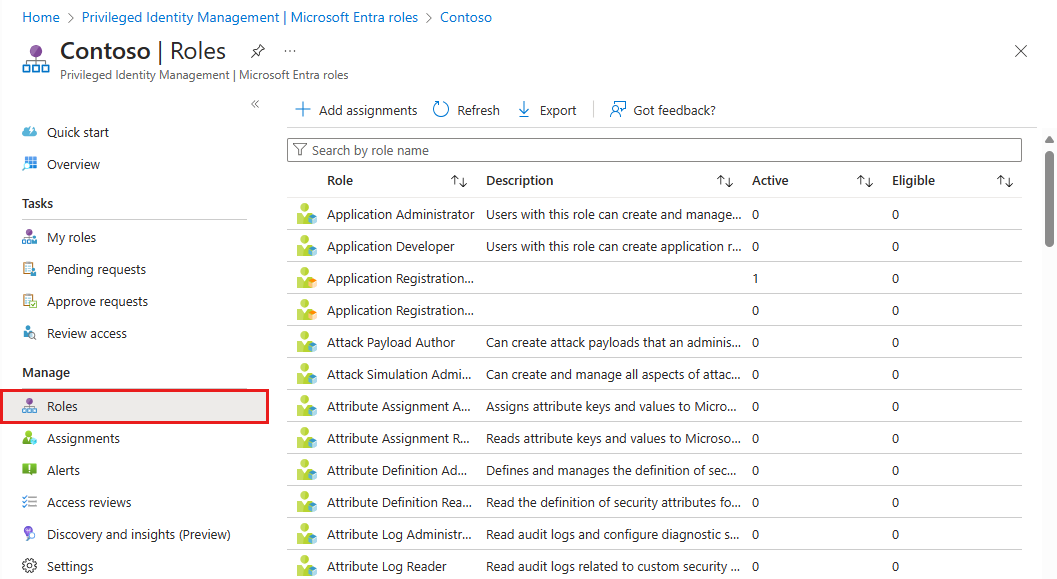Open My roles in the Tasks menu
The image size is (1057, 579).
[x=71, y=237]
